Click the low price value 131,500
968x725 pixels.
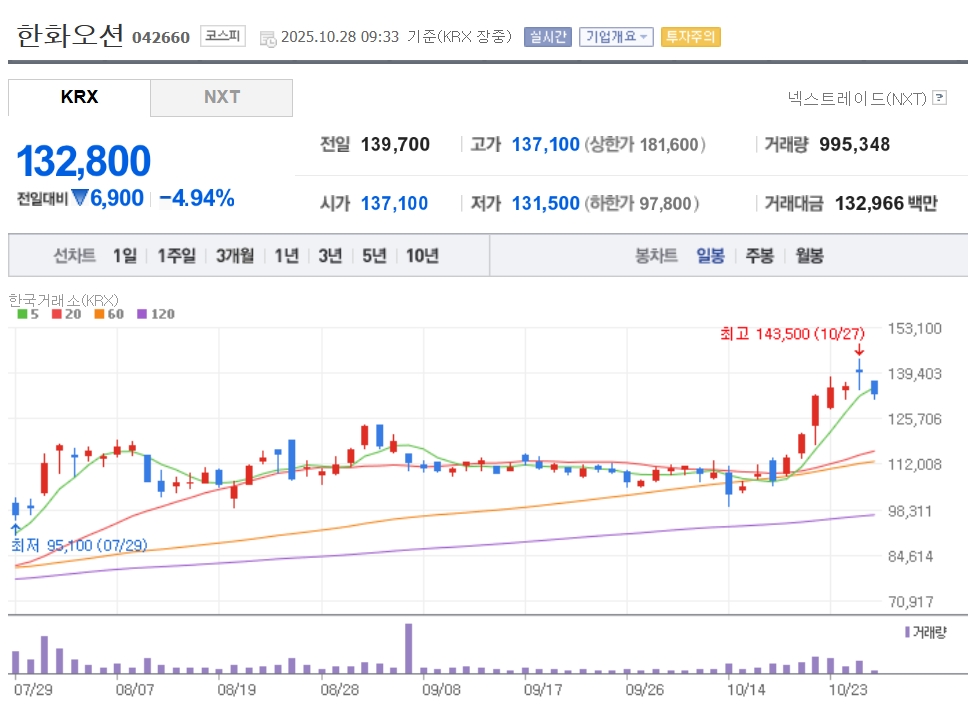pyautogui.click(x=546, y=203)
